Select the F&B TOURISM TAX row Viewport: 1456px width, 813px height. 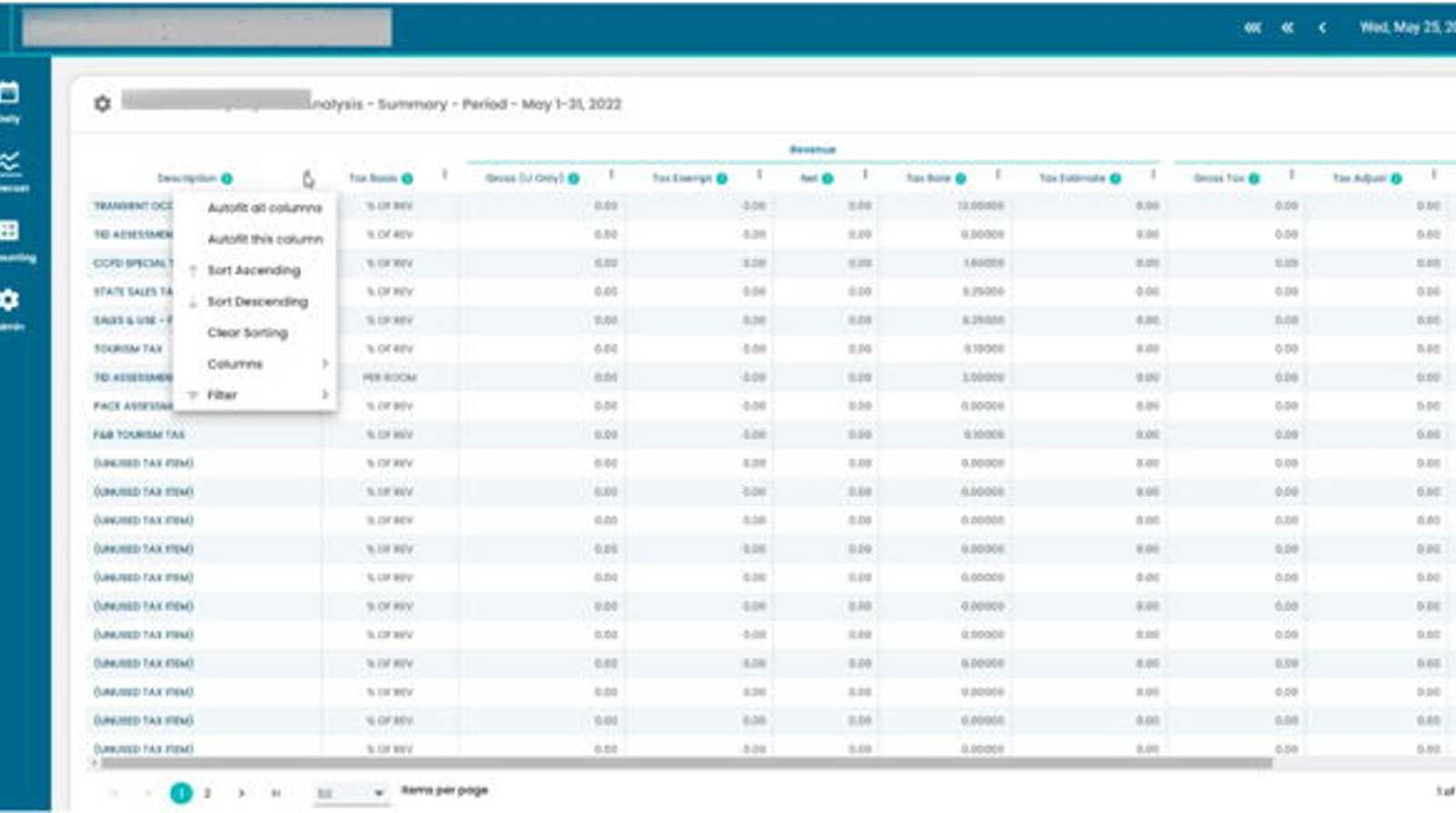click(x=772, y=434)
